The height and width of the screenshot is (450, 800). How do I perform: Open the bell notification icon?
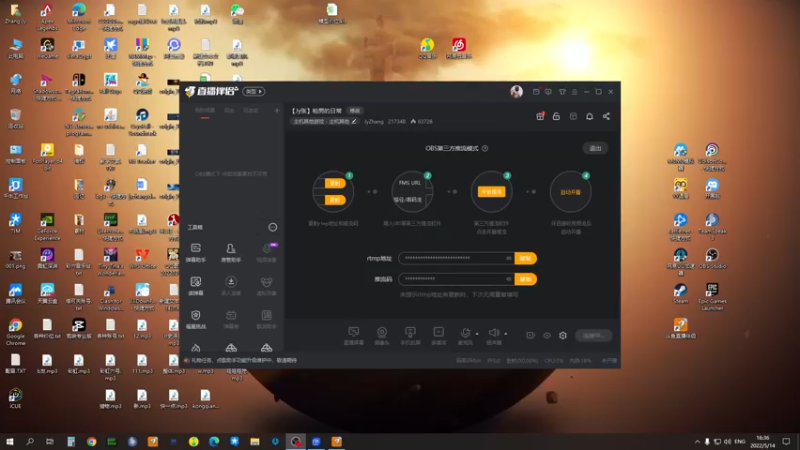click(589, 116)
